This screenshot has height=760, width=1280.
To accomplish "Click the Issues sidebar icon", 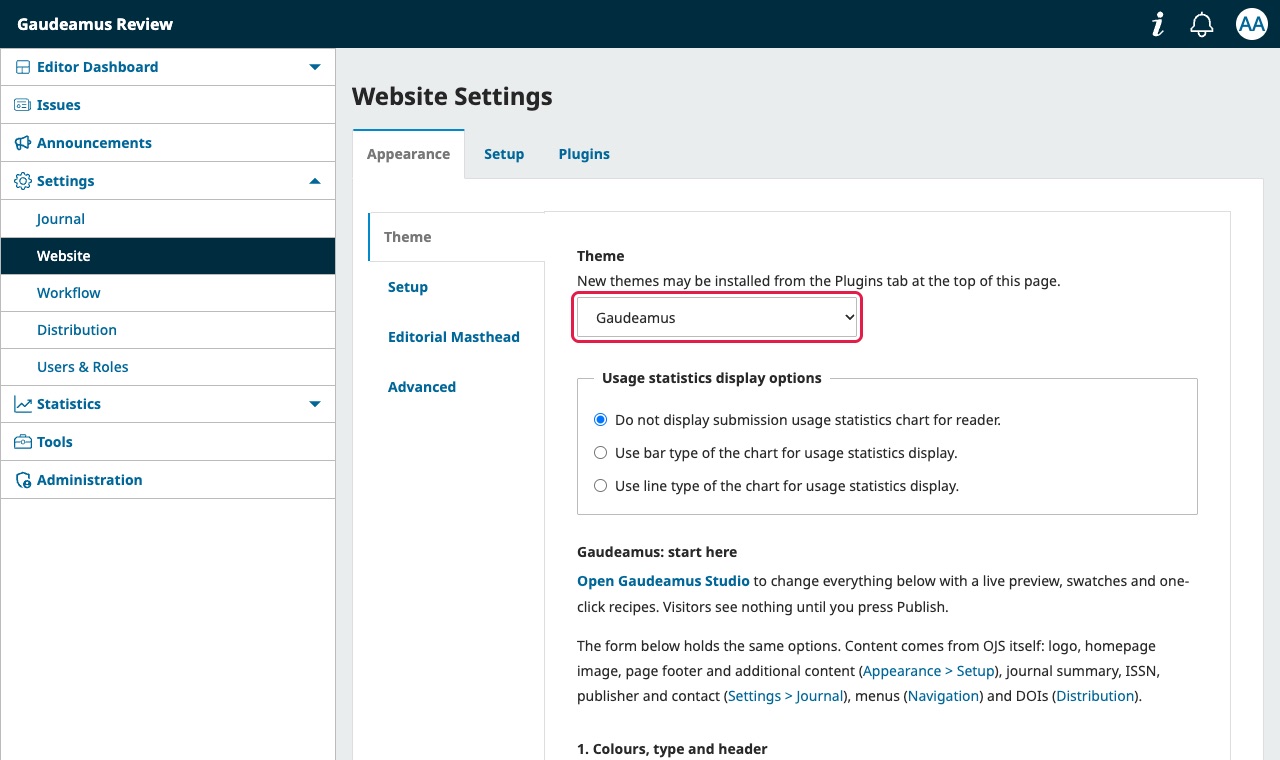I will [x=22, y=105].
